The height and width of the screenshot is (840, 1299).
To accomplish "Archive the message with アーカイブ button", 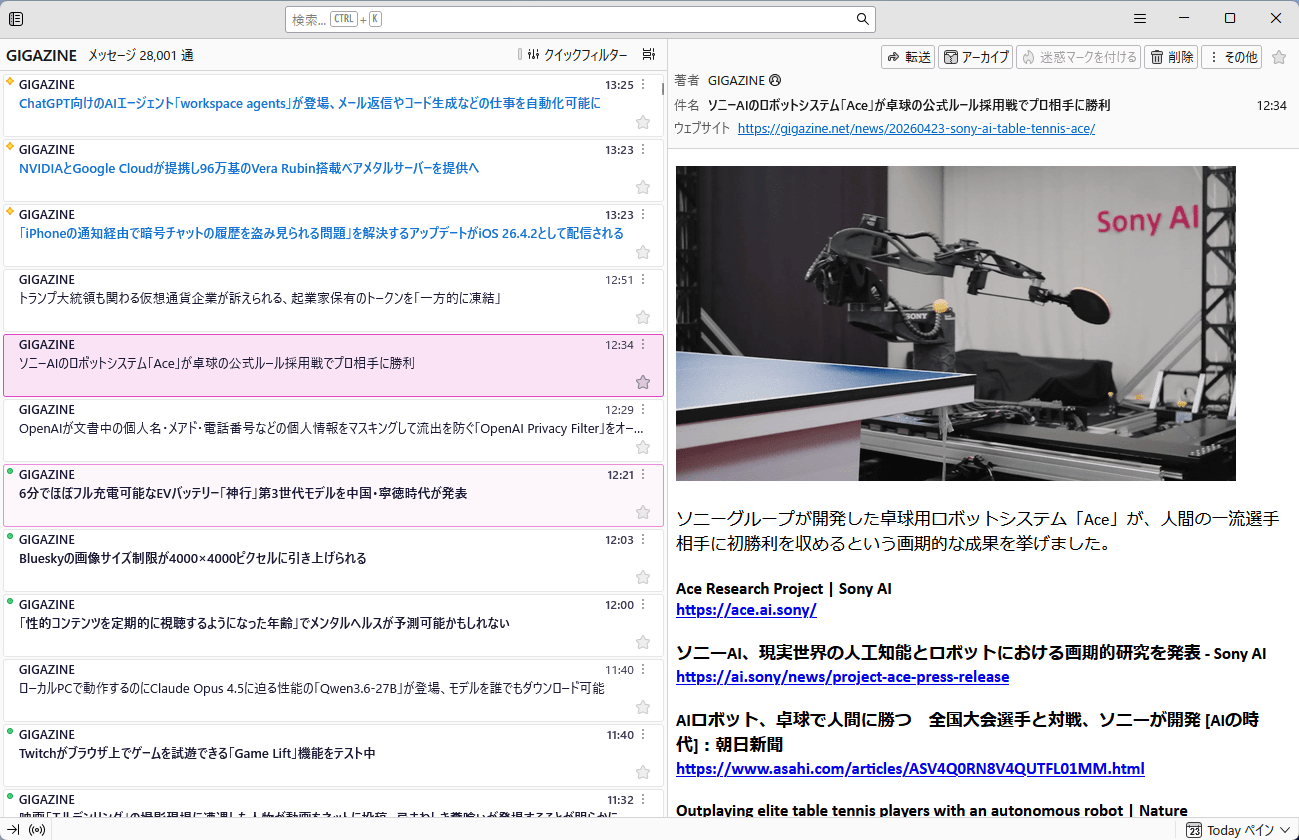I will 976,57.
